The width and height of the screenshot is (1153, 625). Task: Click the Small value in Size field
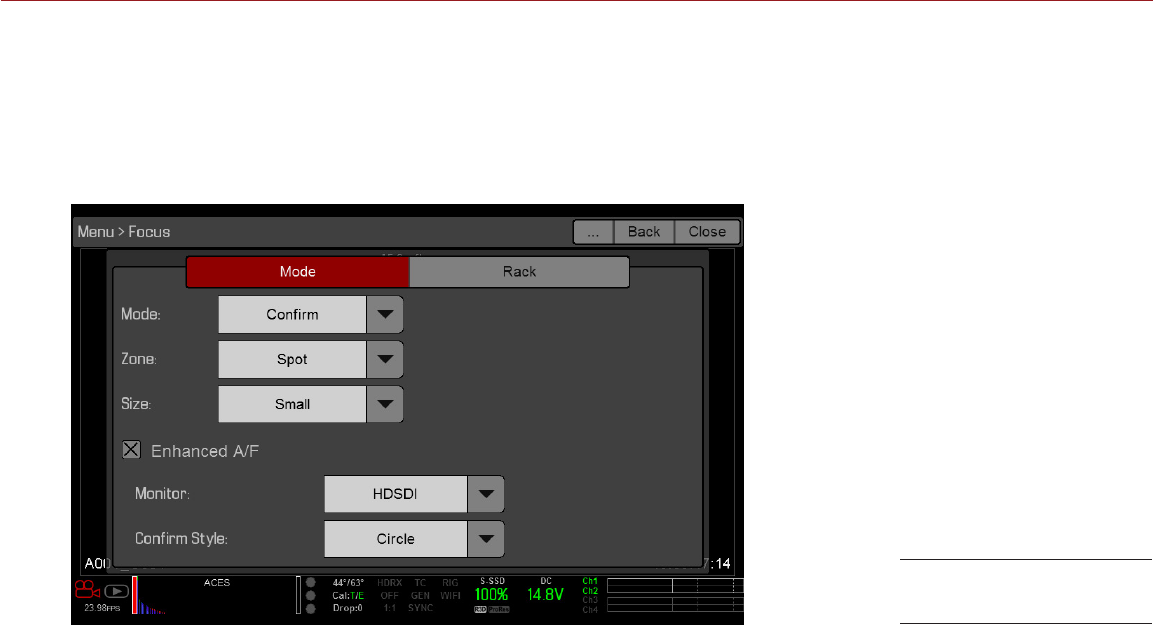click(293, 404)
